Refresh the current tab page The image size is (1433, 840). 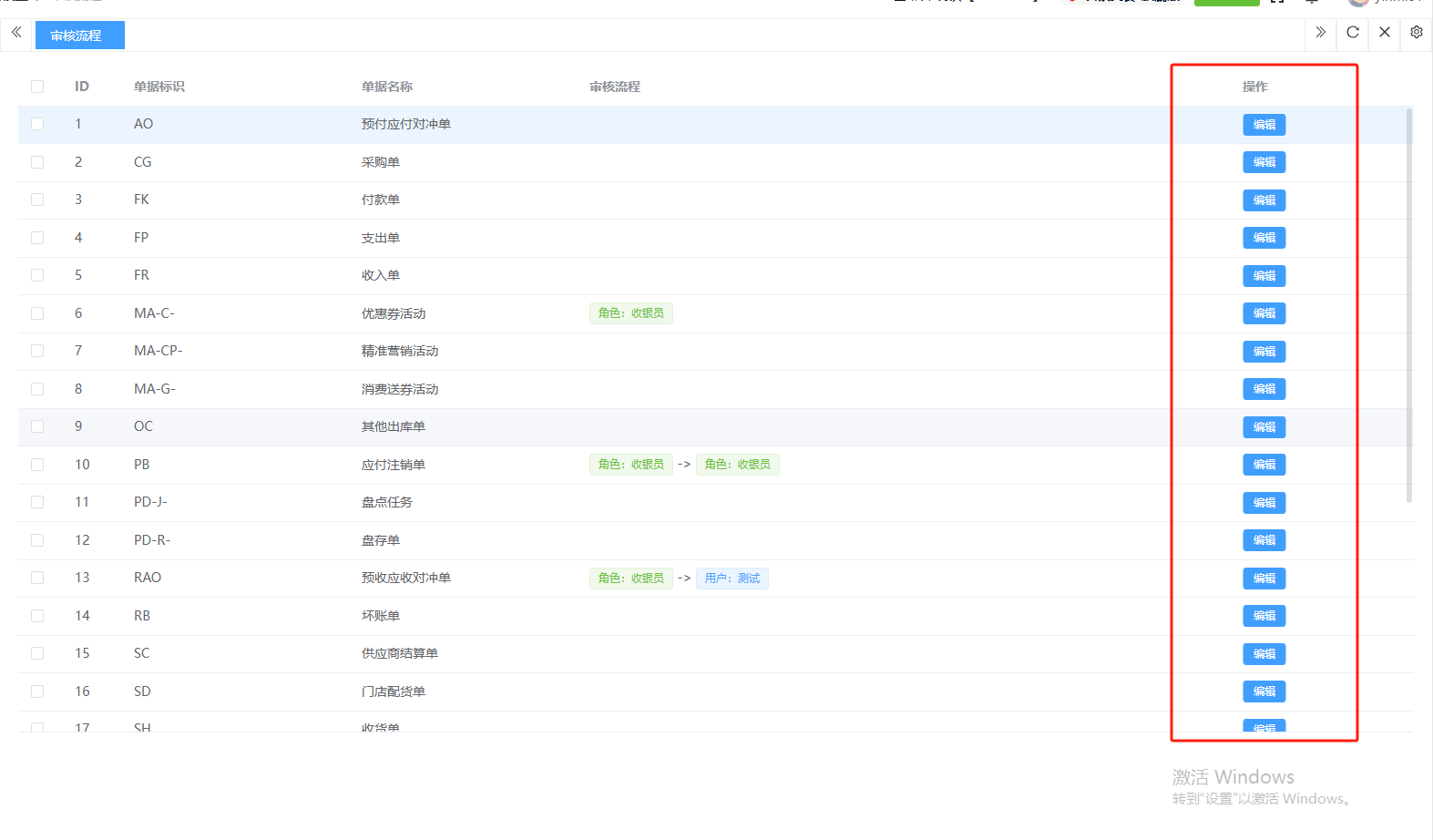click(1352, 33)
